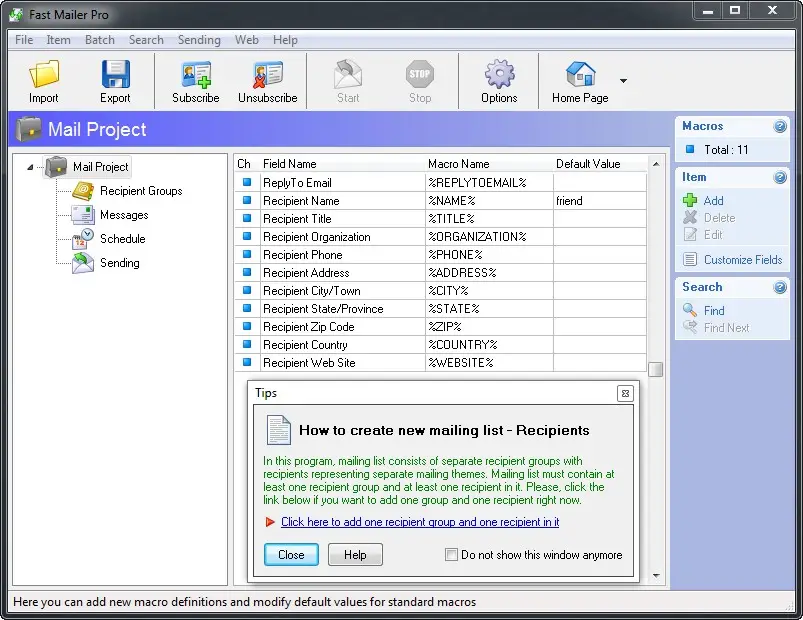Open the Batch menu
The image size is (803, 620).
point(100,40)
